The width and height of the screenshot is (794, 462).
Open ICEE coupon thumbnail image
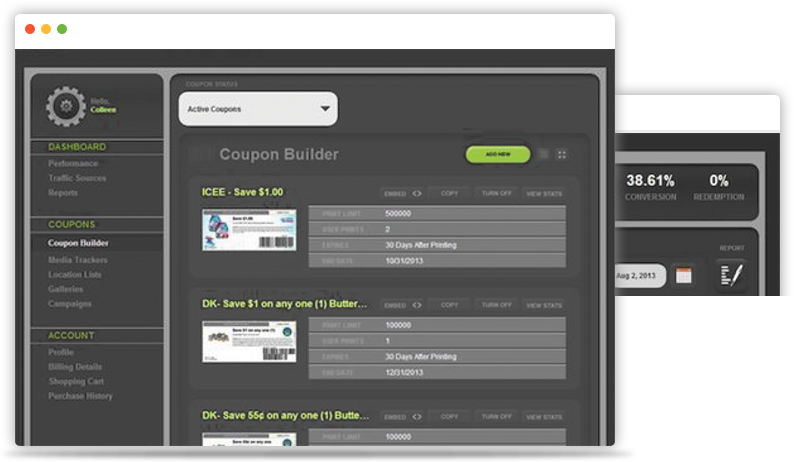[249, 230]
